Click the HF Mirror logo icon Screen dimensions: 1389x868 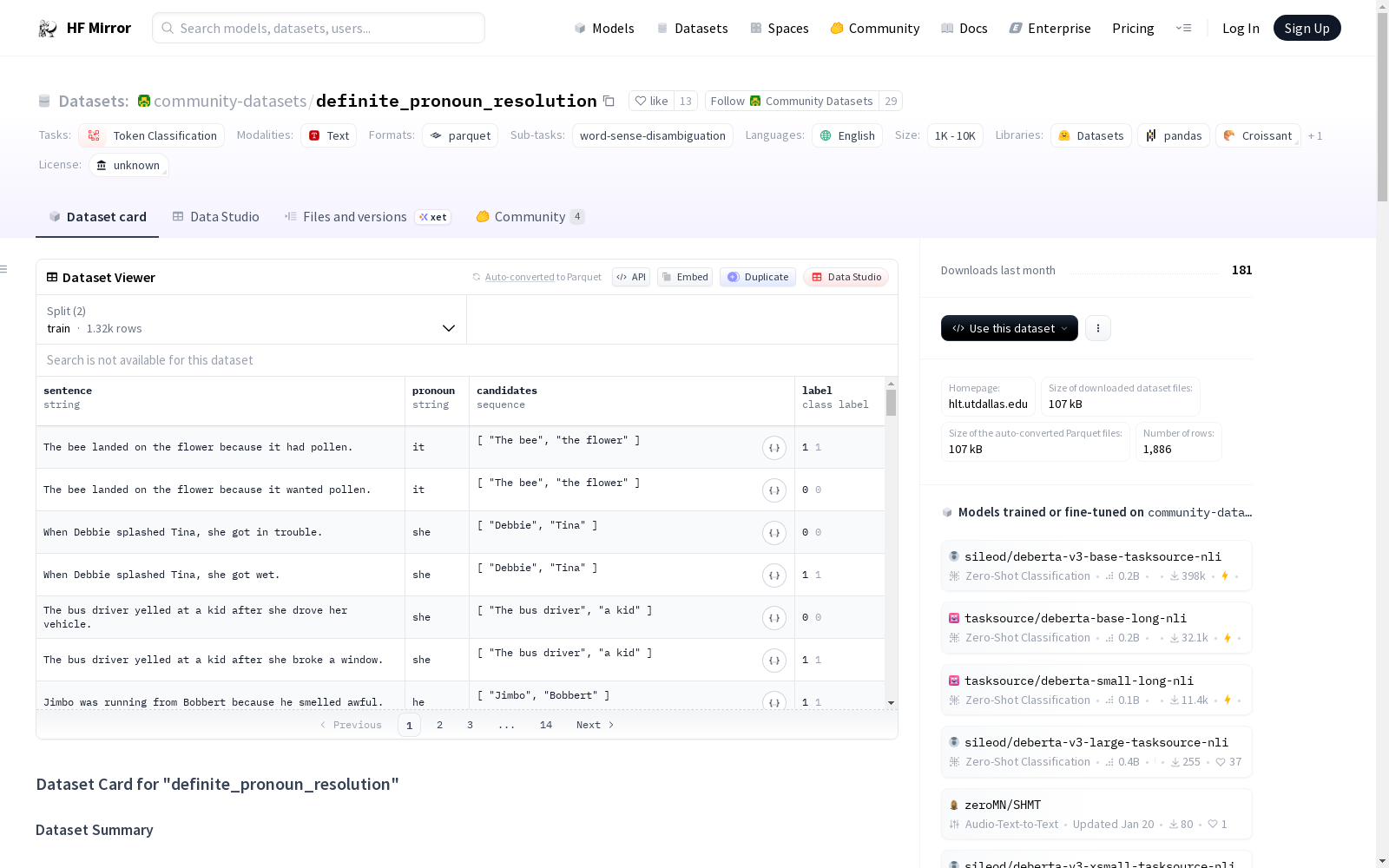[x=48, y=29]
